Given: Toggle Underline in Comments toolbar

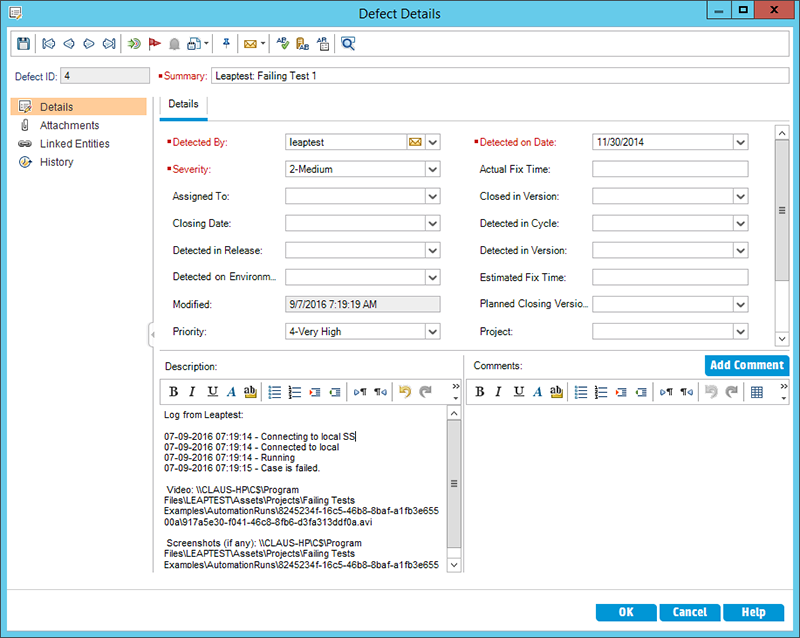Looking at the screenshot, I should 518,391.
